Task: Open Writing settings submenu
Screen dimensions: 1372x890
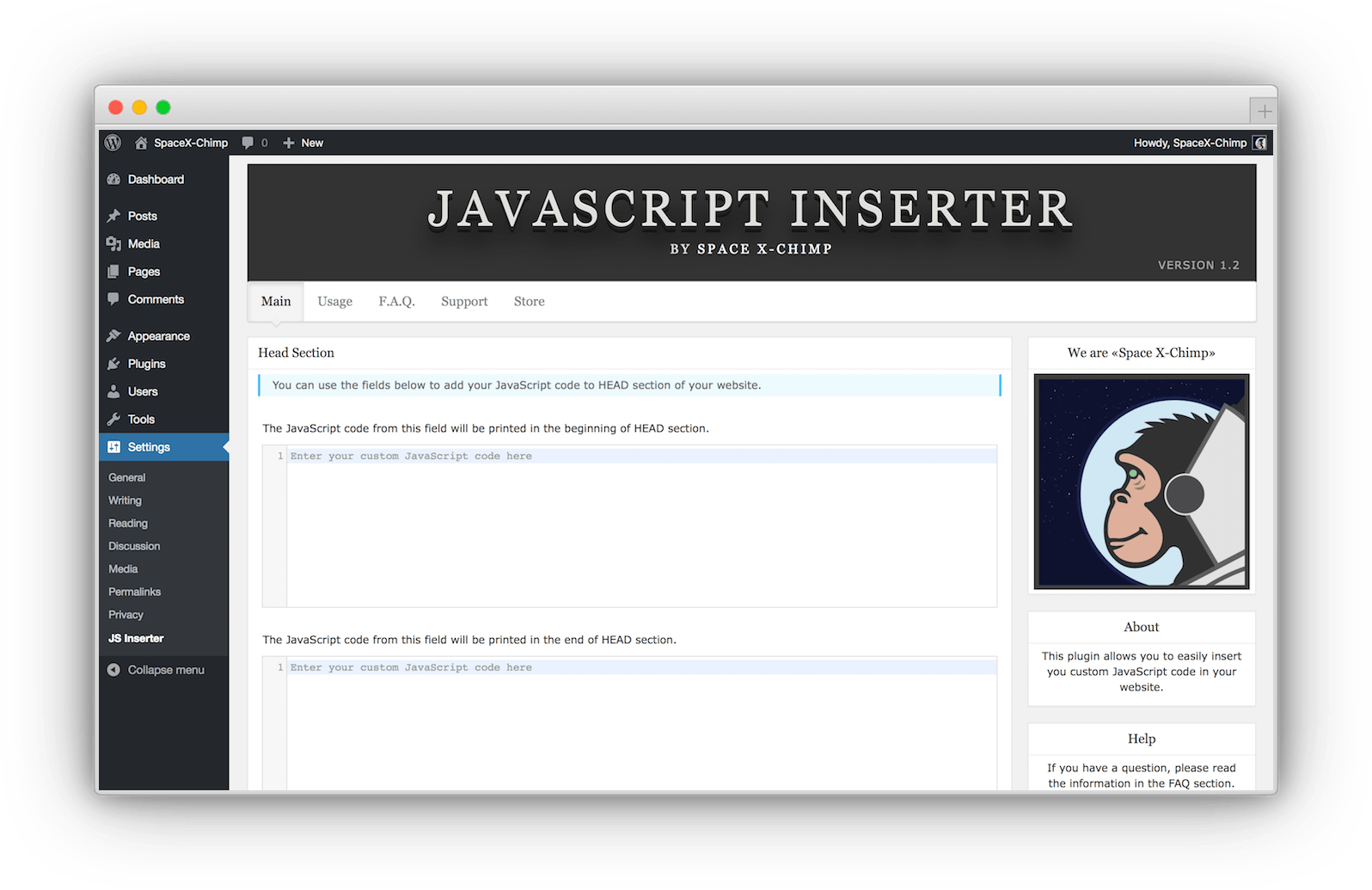Action: [125, 500]
